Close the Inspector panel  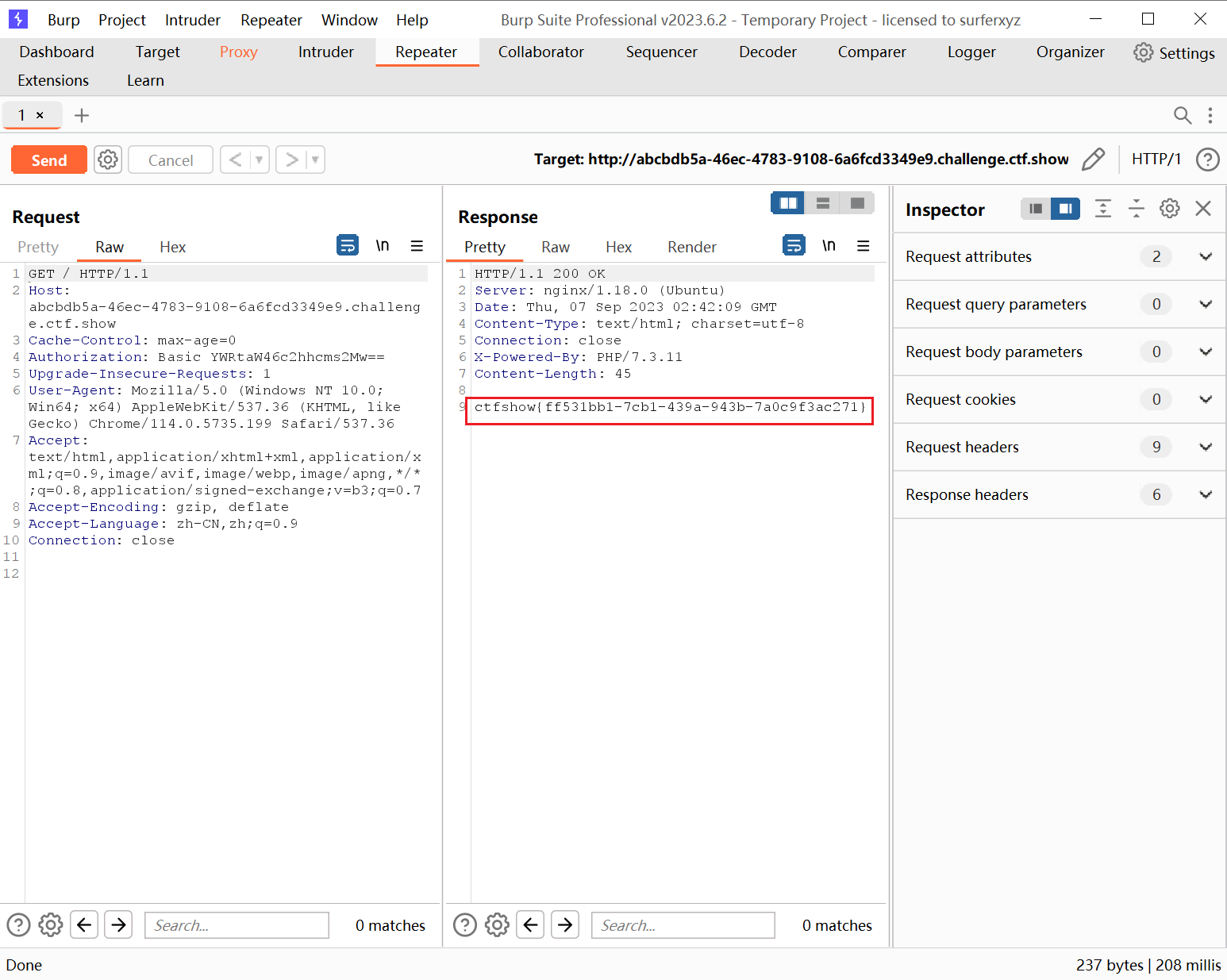[x=1203, y=209]
